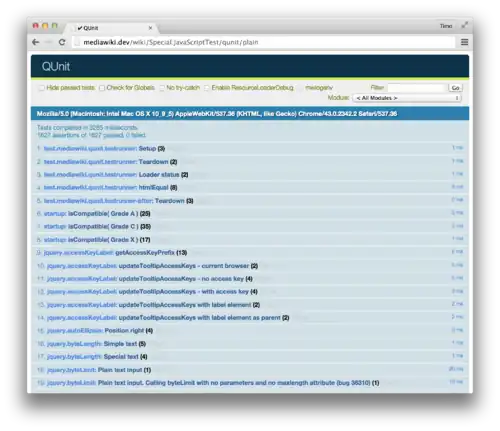Click into the Filter text field
500x431 pixels.
pyautogui.click(x=417, y=88)
